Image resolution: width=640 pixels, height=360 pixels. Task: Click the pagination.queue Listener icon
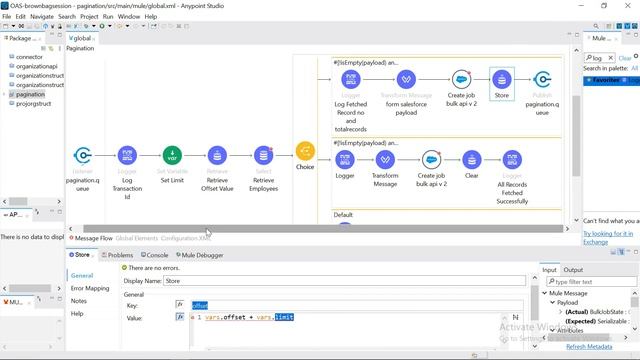pyautogui.click(x=82, y=155)
